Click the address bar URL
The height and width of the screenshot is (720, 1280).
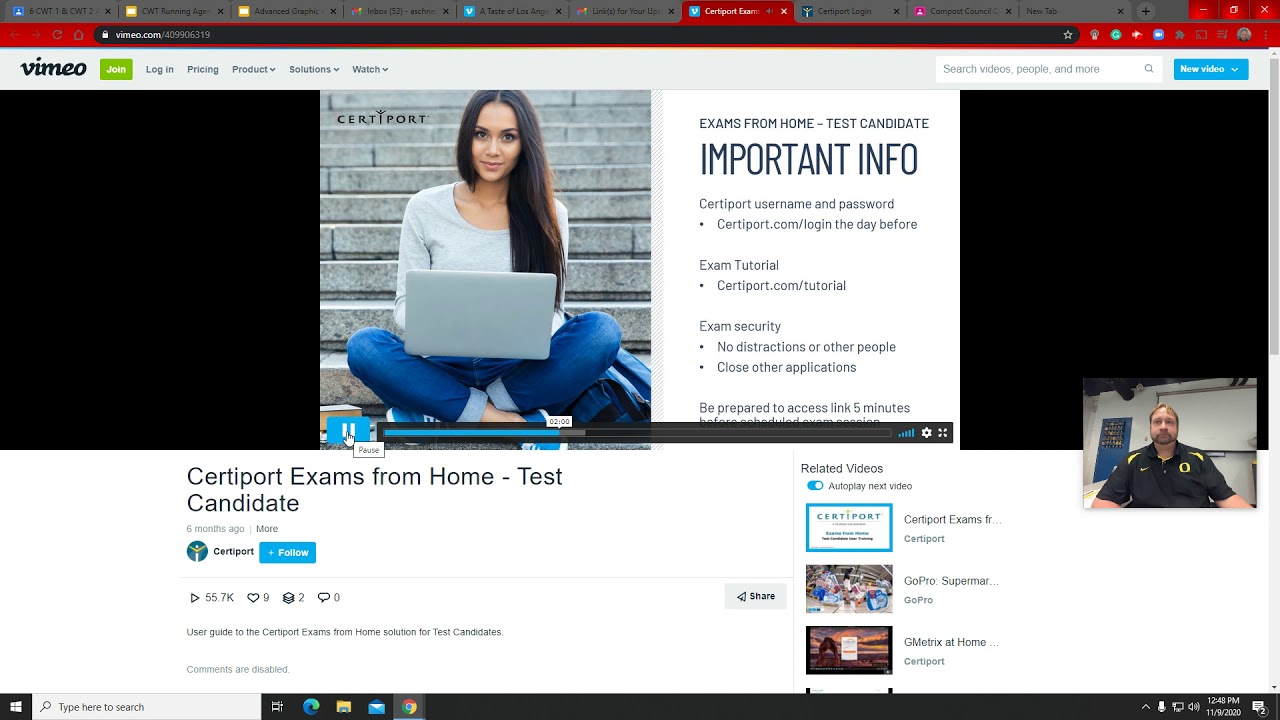(162, 35)
